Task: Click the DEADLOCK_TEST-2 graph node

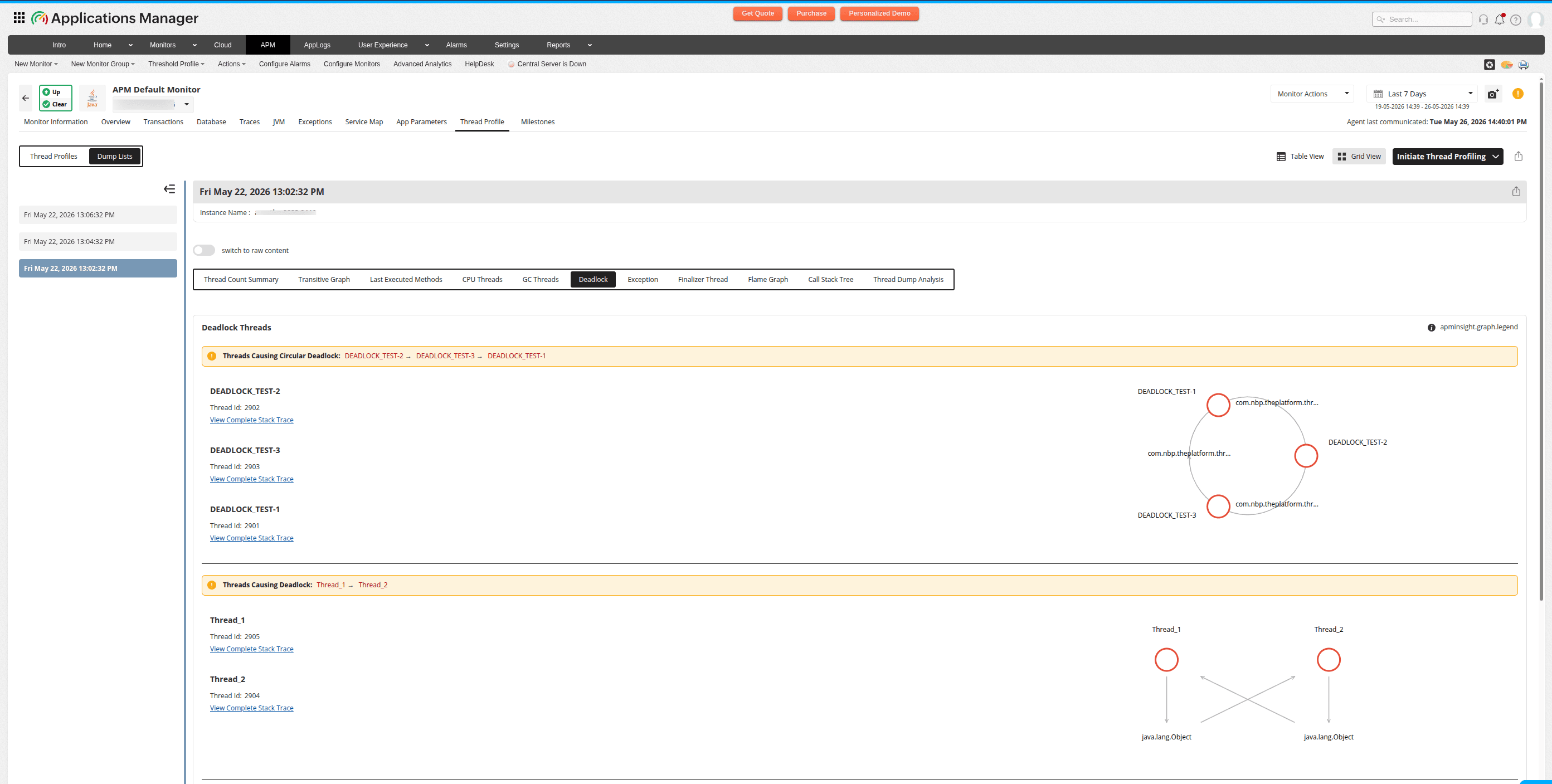Action: pyautogui.click(x=1306, y=456)
